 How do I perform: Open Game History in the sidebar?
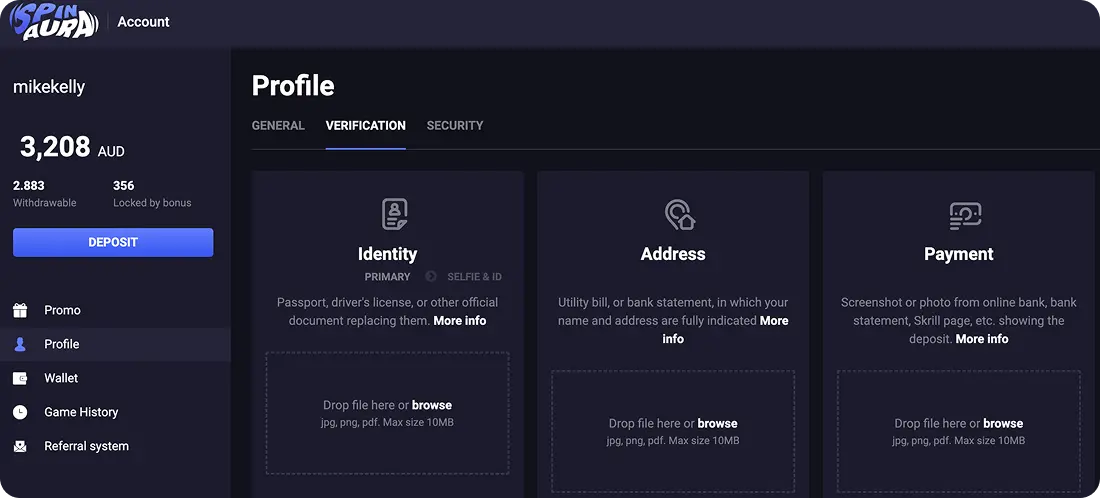pos(115,412)
